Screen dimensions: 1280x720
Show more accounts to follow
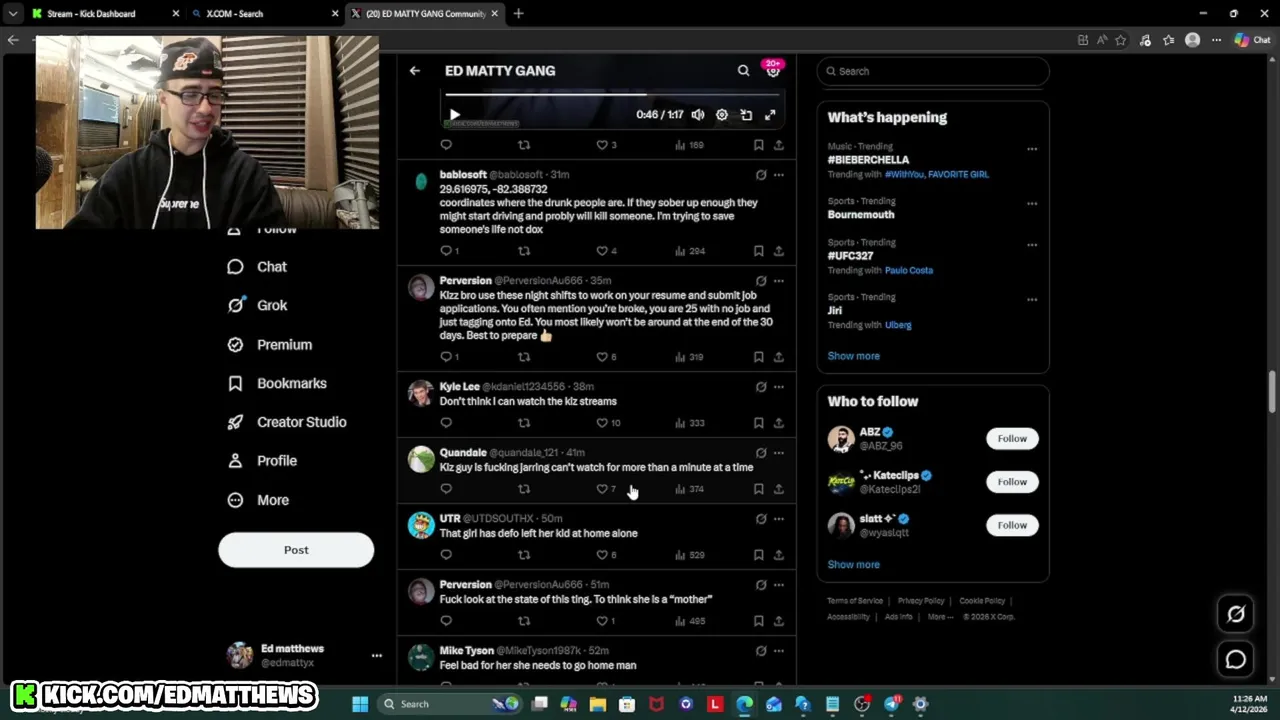[x=853, y=565]
